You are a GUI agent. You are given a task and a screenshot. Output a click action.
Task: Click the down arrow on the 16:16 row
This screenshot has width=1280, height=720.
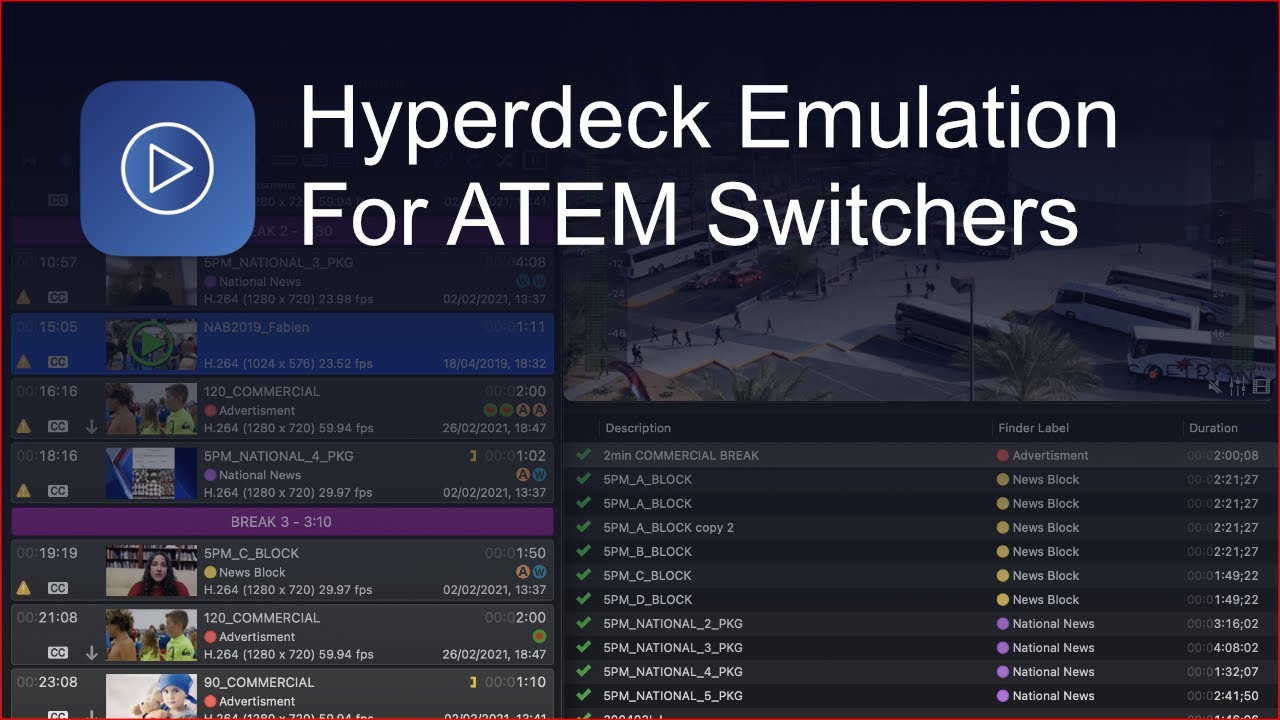(x=91, y=427)
